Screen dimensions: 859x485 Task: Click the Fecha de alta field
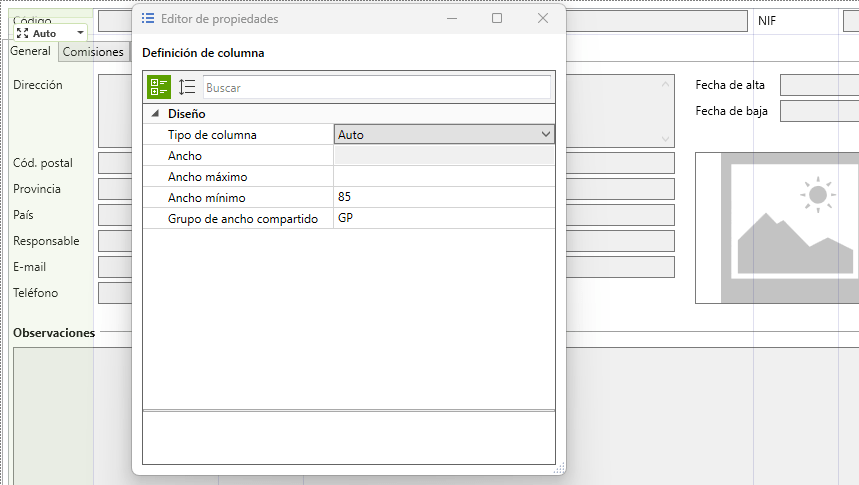818,85
